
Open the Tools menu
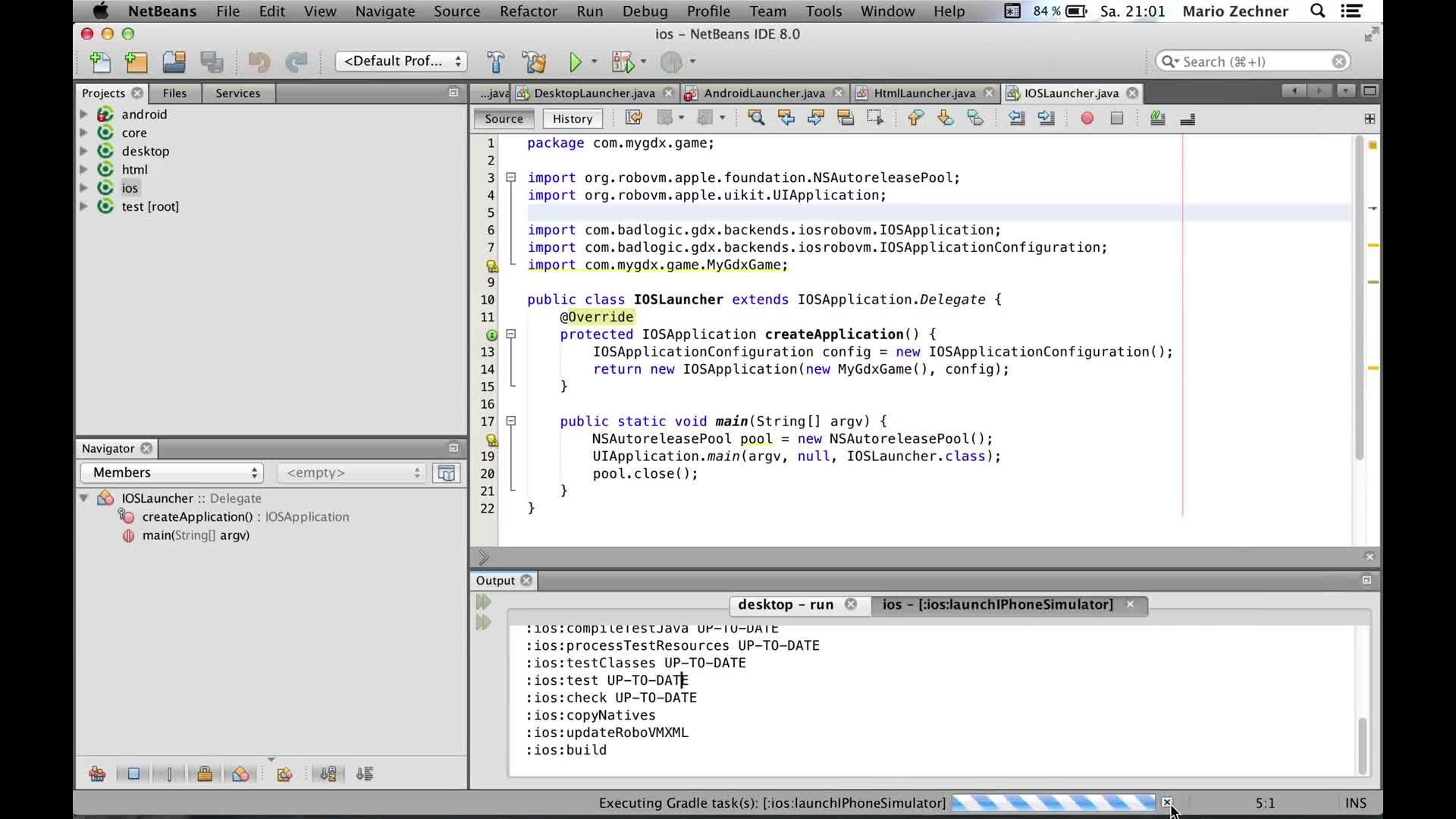[x=824, y=11]
